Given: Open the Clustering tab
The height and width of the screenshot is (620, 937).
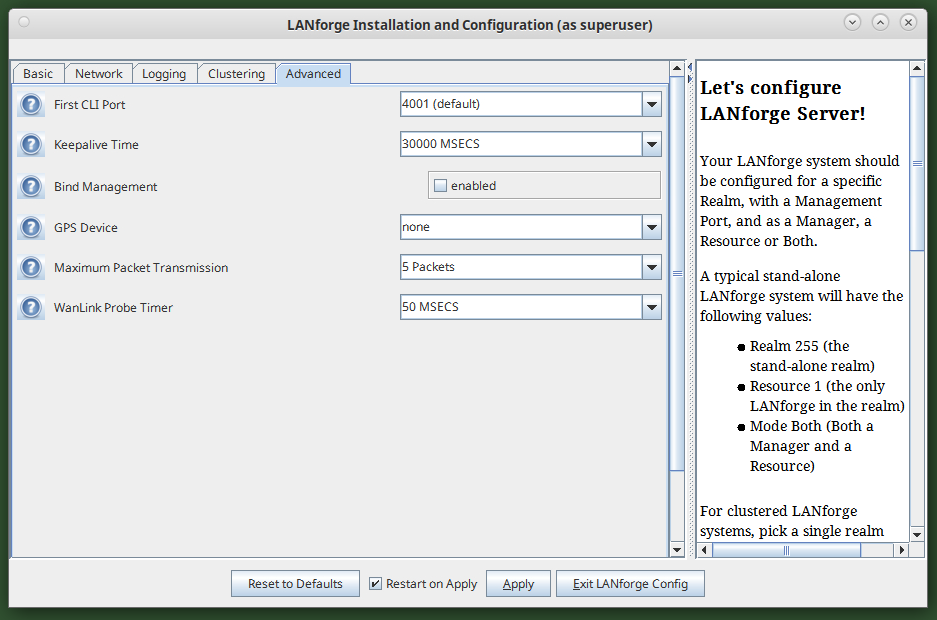Looking at the screenshot, I should pyautogui.click(x=236, y=73).
